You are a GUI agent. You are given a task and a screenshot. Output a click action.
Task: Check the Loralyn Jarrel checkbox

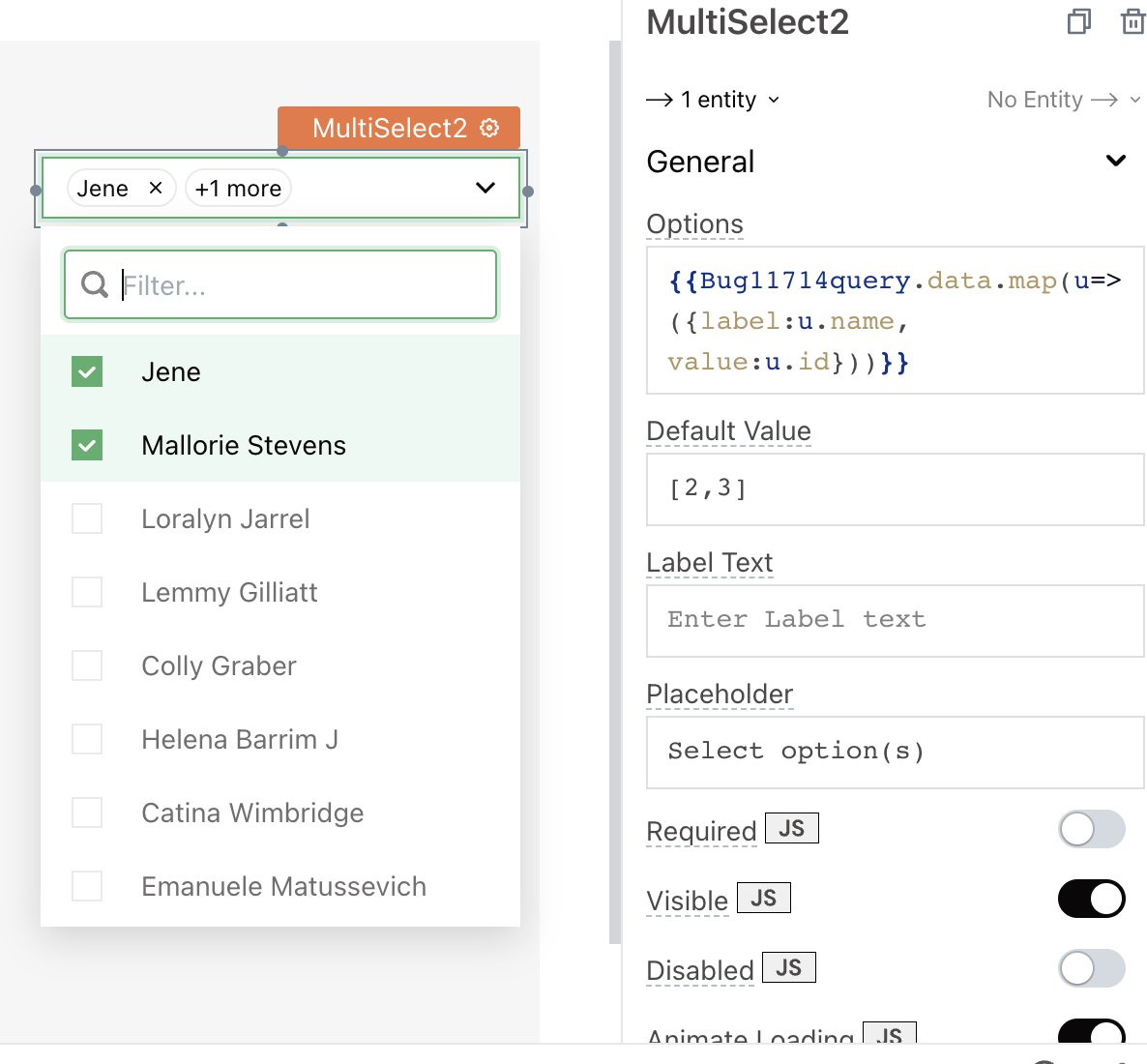pyautogui.click(x=87, y=518)
